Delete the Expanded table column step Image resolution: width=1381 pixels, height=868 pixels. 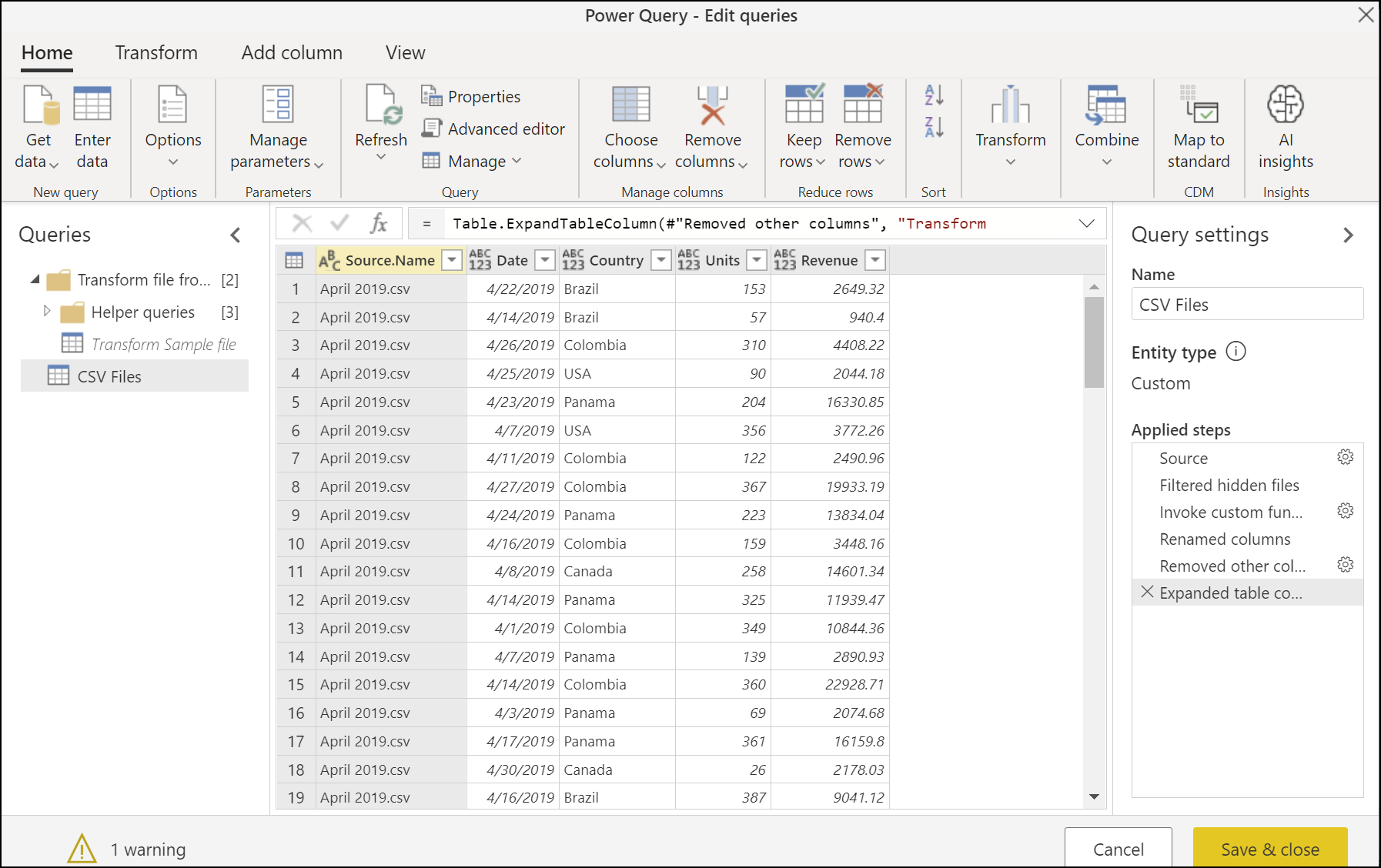point(1147,592)
